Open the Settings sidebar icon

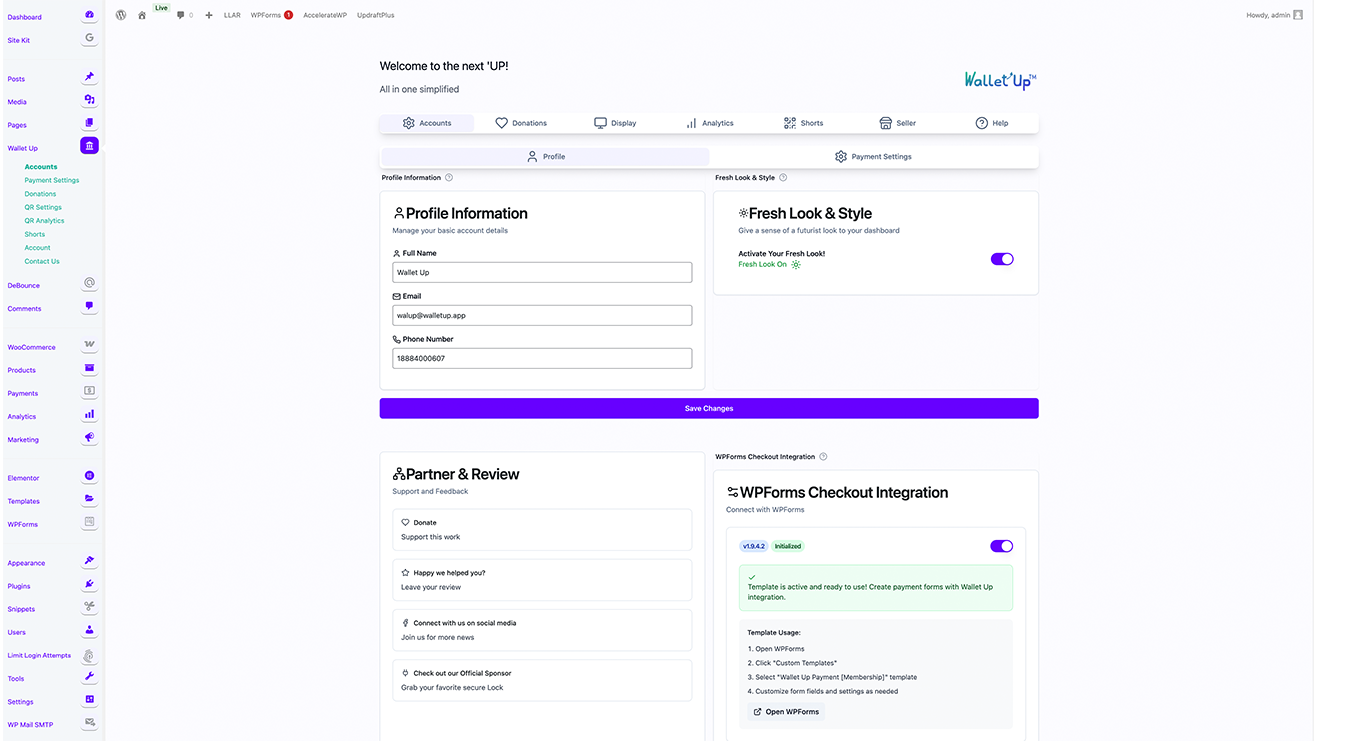(x=89, y=699)
